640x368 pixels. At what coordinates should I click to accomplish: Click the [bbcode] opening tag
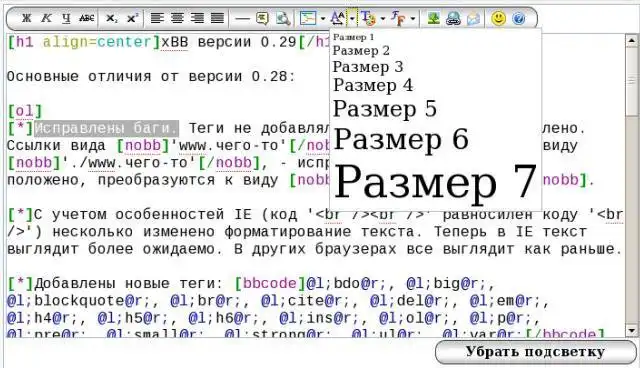coord(270,284)
